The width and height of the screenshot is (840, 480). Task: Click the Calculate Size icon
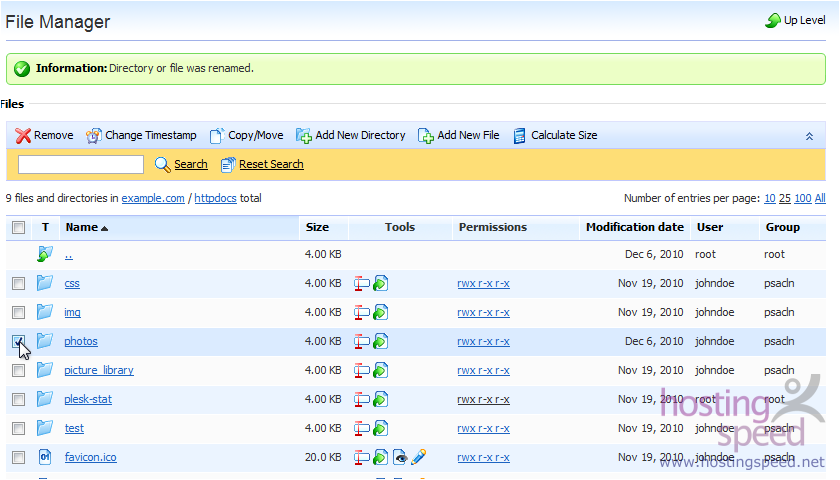(x=519, y=136)
